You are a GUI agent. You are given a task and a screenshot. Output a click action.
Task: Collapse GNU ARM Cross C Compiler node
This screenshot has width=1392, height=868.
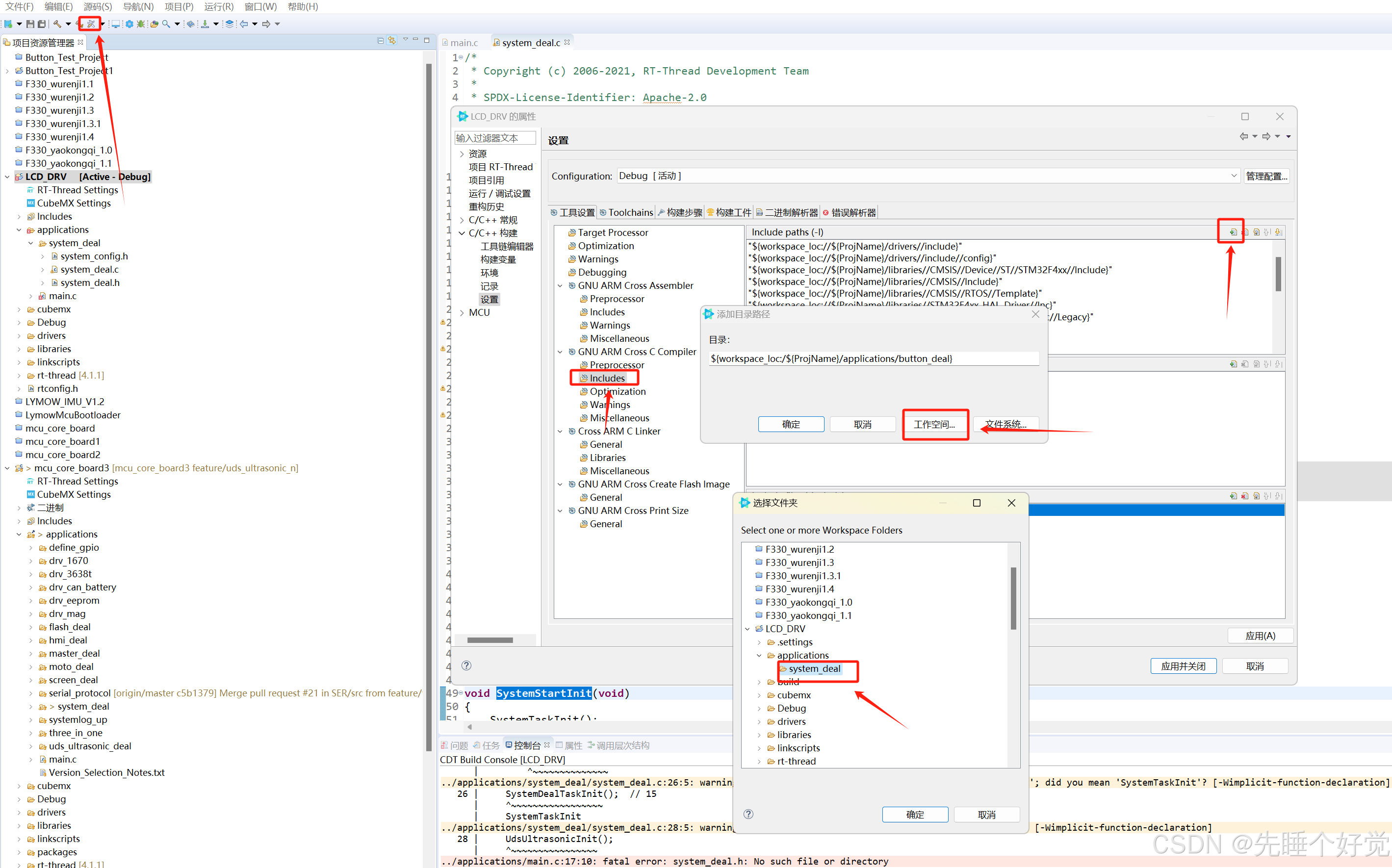coord(560,352)
